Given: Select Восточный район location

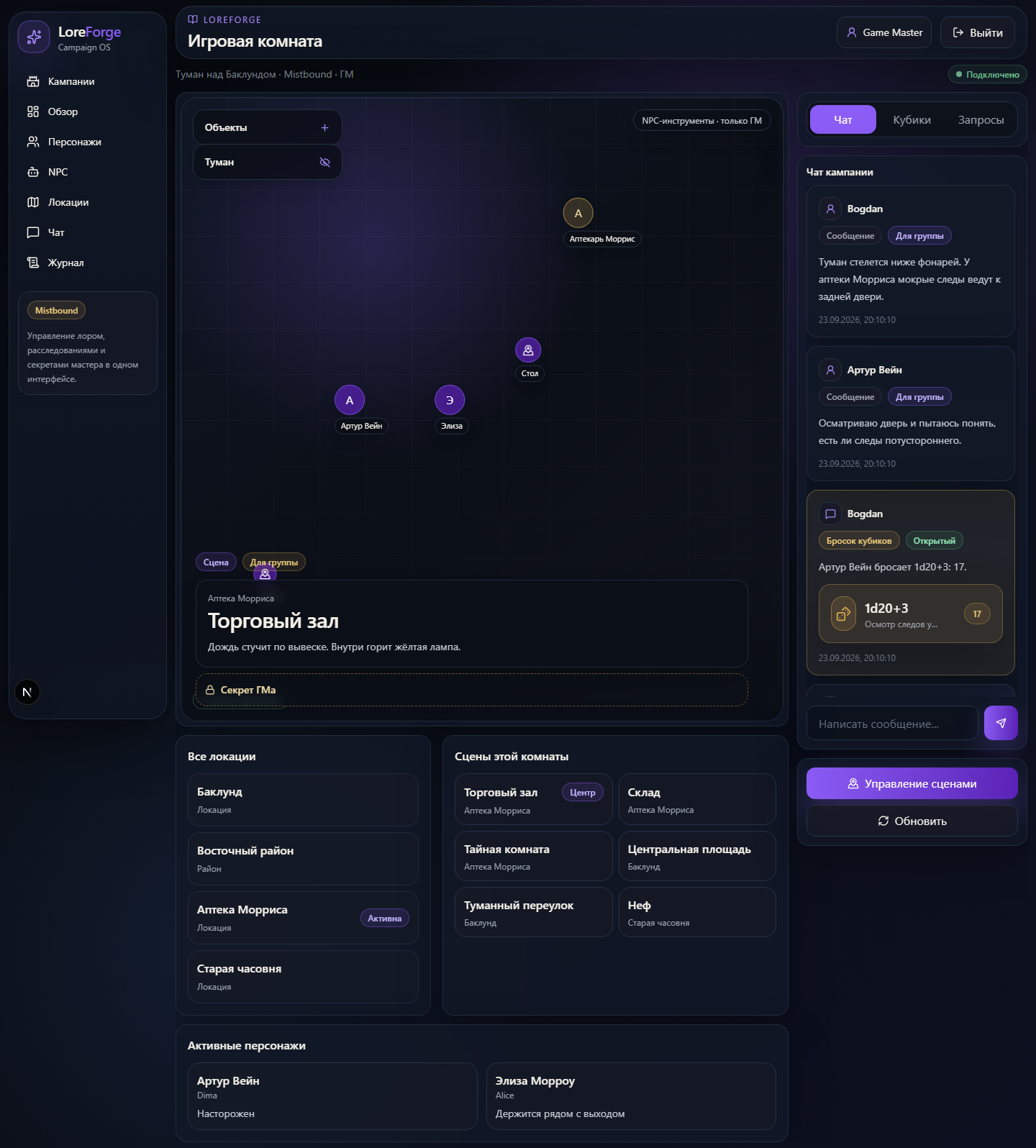Looking at the screenshot, I should 303,859.
